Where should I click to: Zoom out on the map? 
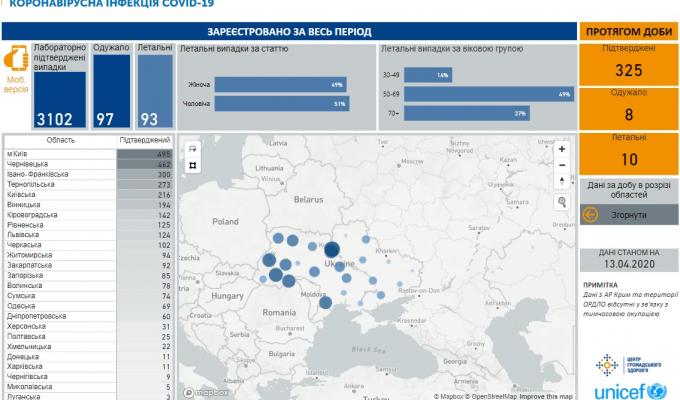[562, 165]
